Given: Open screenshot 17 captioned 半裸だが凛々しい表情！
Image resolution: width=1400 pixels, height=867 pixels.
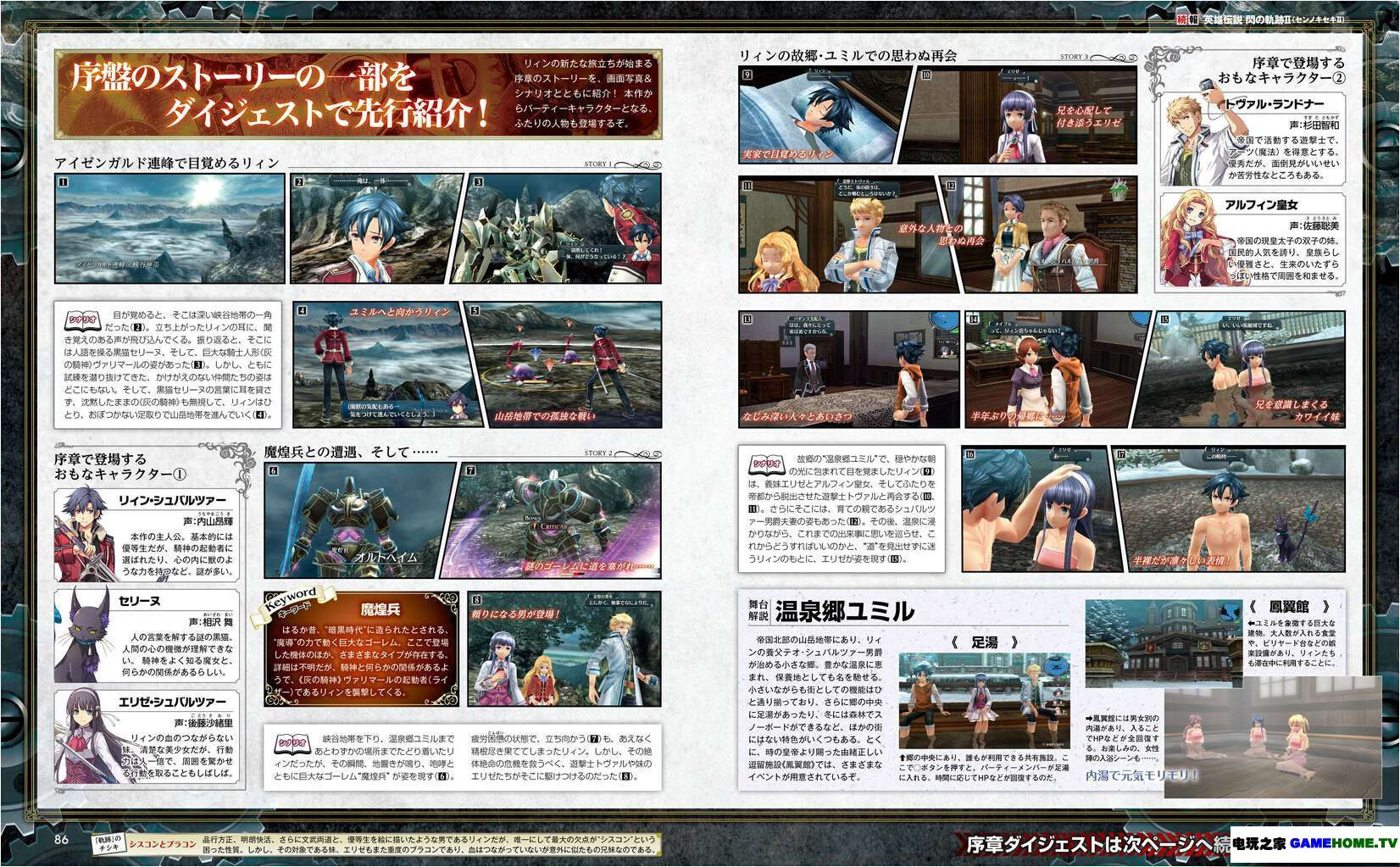Looking at the screenshot, I should 1230,509.
